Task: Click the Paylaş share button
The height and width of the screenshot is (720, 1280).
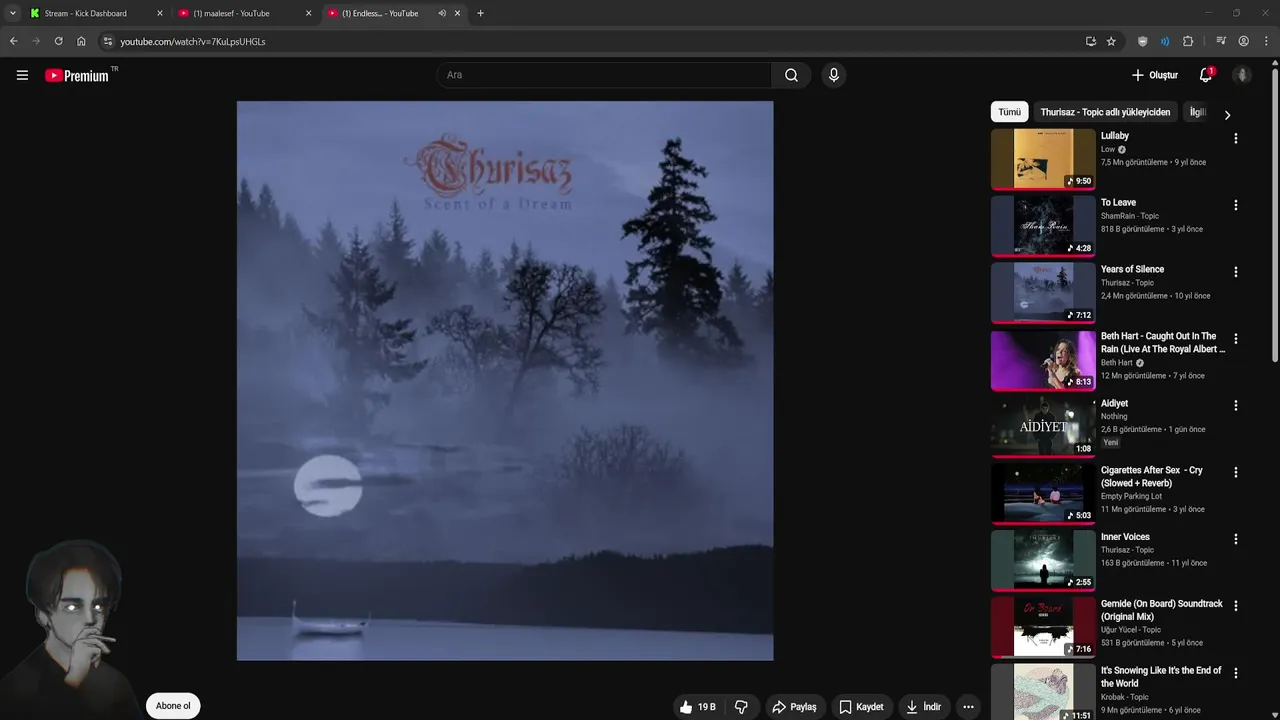Action: pos(795,707)
